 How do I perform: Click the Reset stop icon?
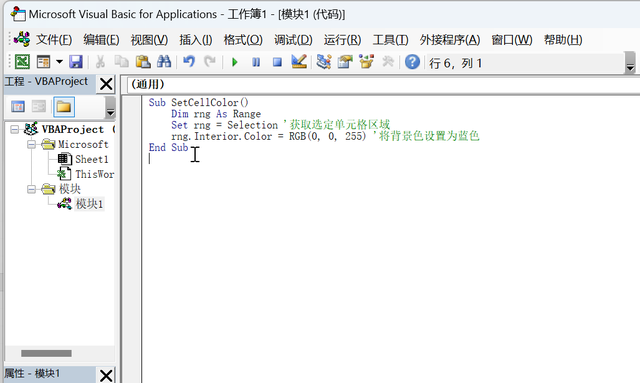(277, 62)
